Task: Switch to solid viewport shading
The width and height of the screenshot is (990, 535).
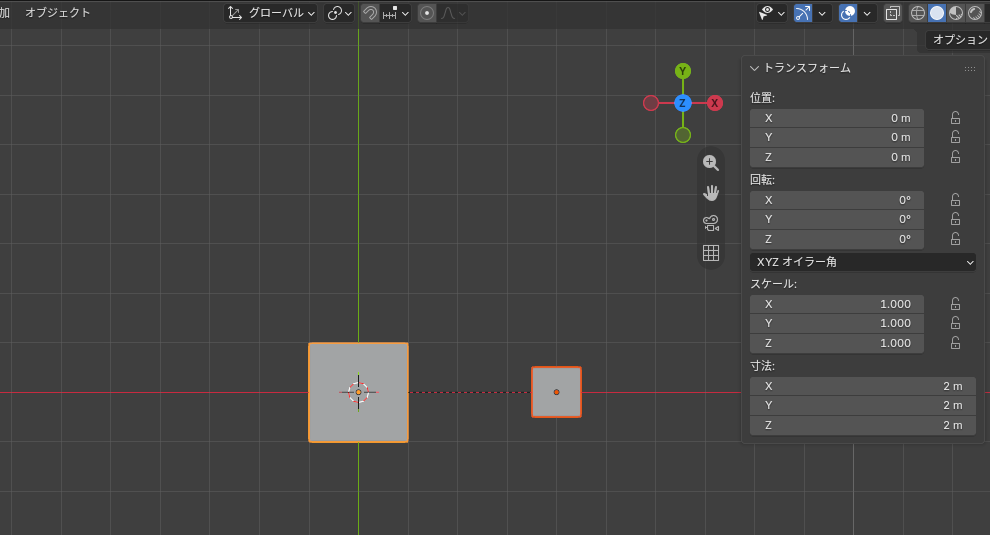Action: tap(937, 13)
